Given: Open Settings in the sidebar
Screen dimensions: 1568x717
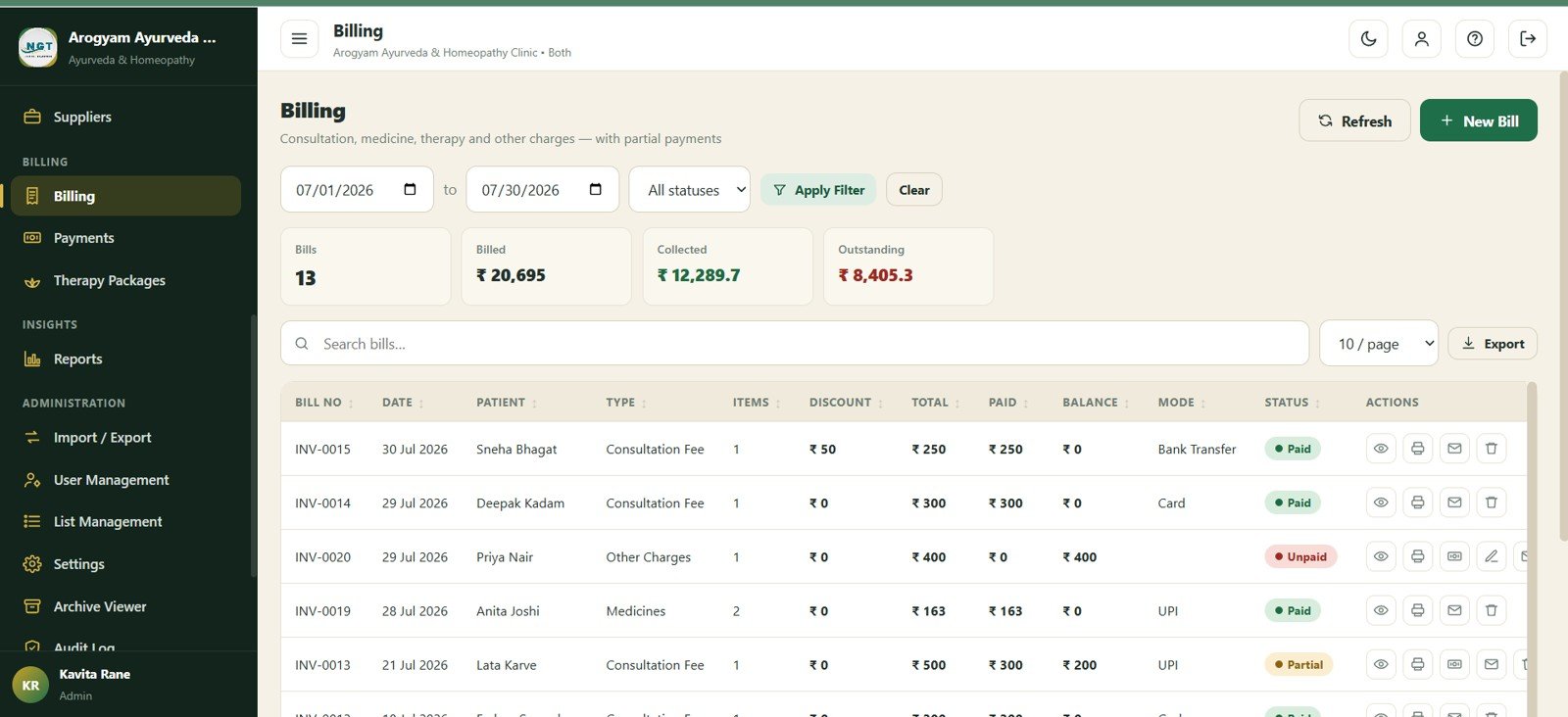Looking at the screenshot, I should 125,564.
